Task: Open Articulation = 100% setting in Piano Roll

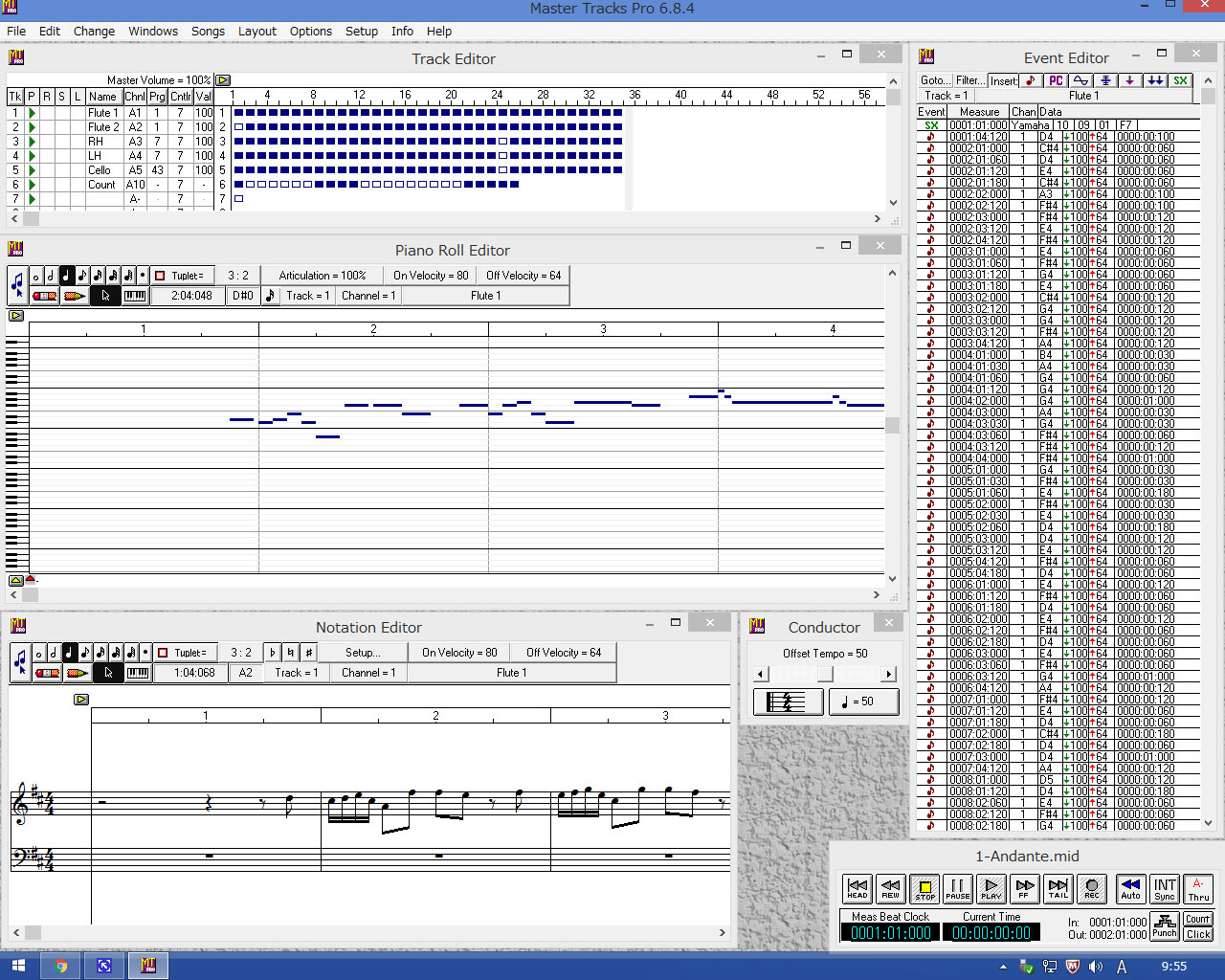Action: point(323,276)
